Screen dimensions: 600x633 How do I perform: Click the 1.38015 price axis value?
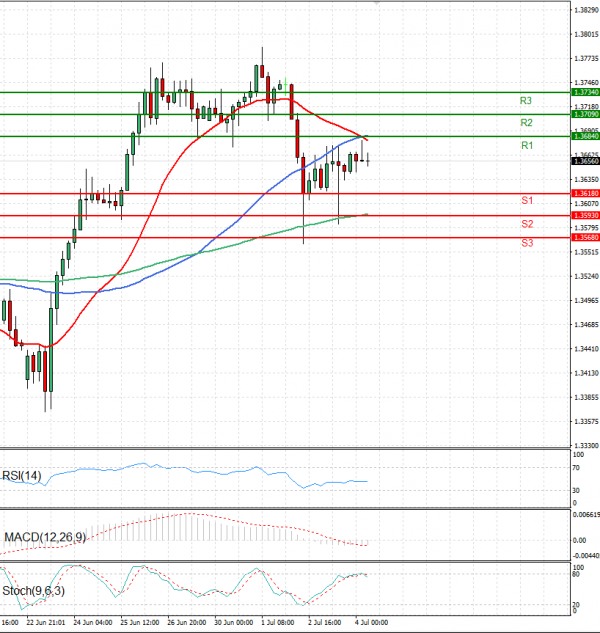pyautogui.click(x=586, y=35)
